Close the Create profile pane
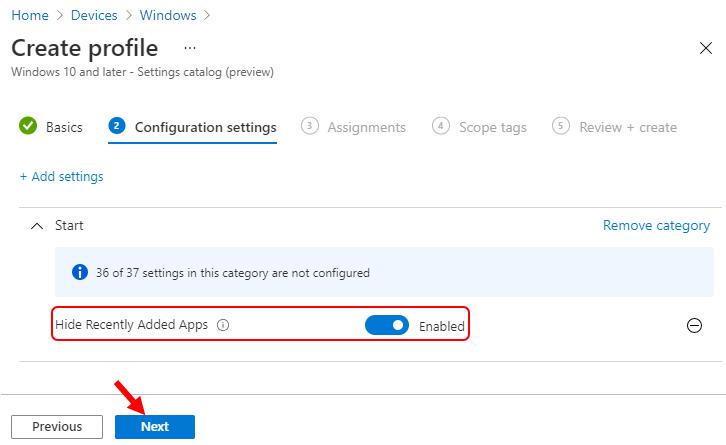This screenshot has height=445, width=726. tap(706, 48)
